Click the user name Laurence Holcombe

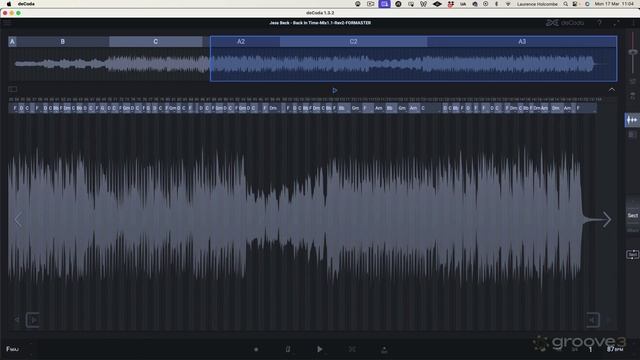tap(537, 4)
